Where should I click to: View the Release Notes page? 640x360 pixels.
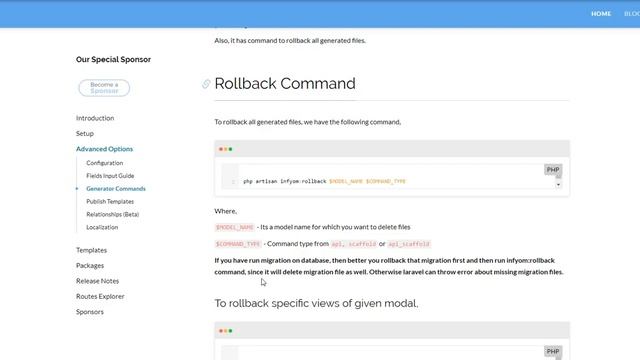tap(98, 281)
